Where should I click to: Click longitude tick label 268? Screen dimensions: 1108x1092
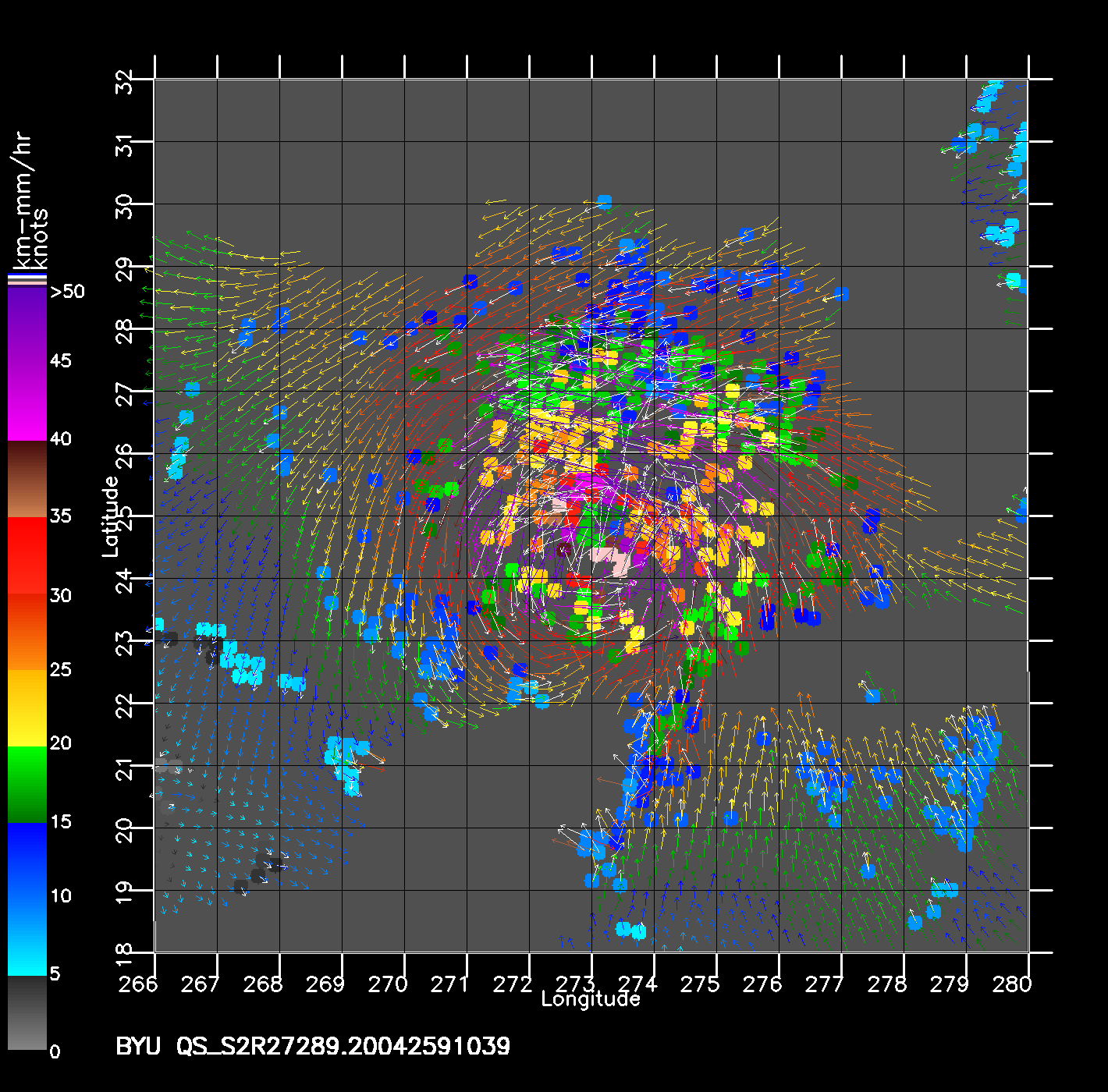pos(263,984)
